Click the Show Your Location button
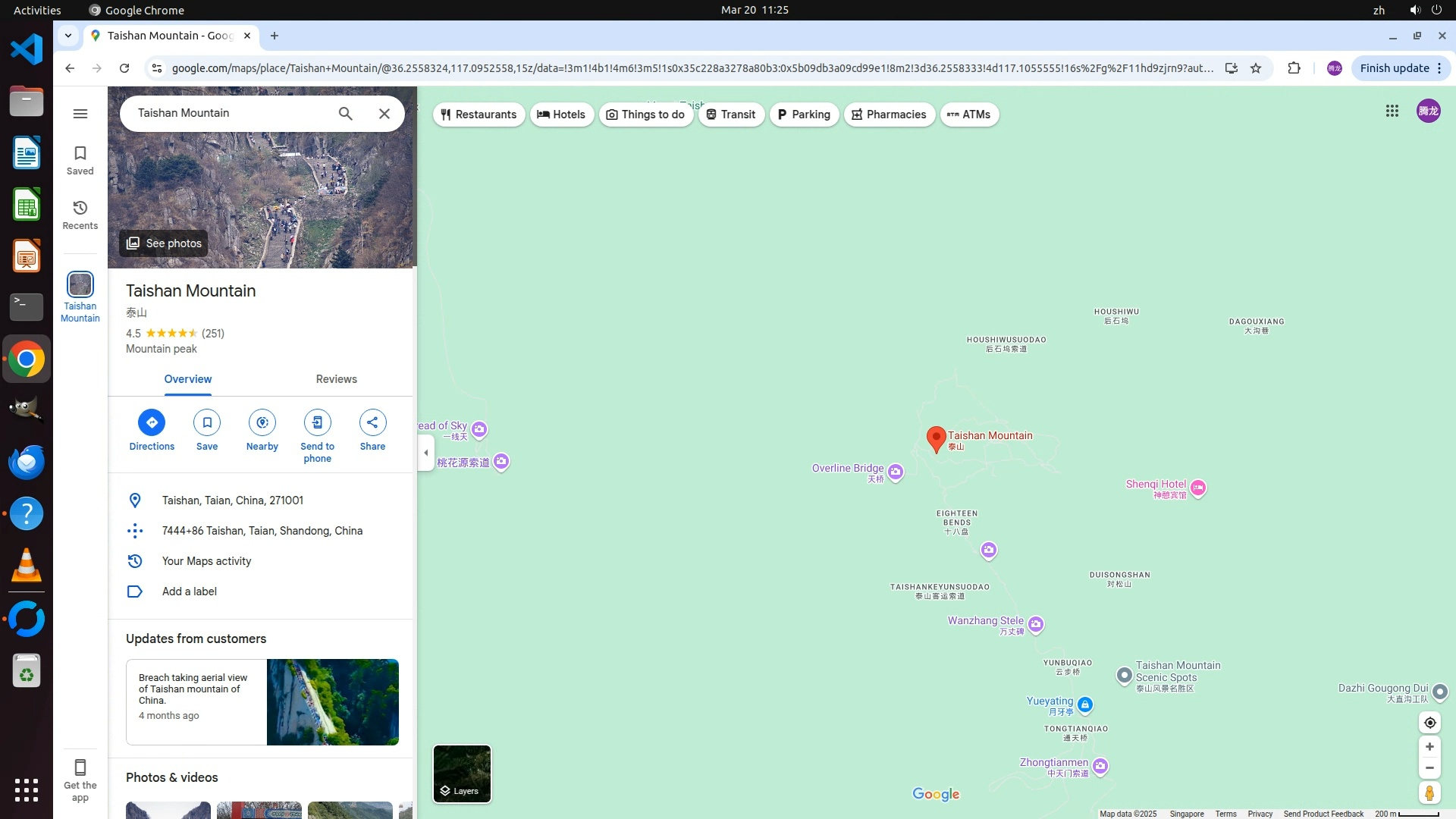The width and height of the screenshot is (1456, 819). click(1429, 723)
